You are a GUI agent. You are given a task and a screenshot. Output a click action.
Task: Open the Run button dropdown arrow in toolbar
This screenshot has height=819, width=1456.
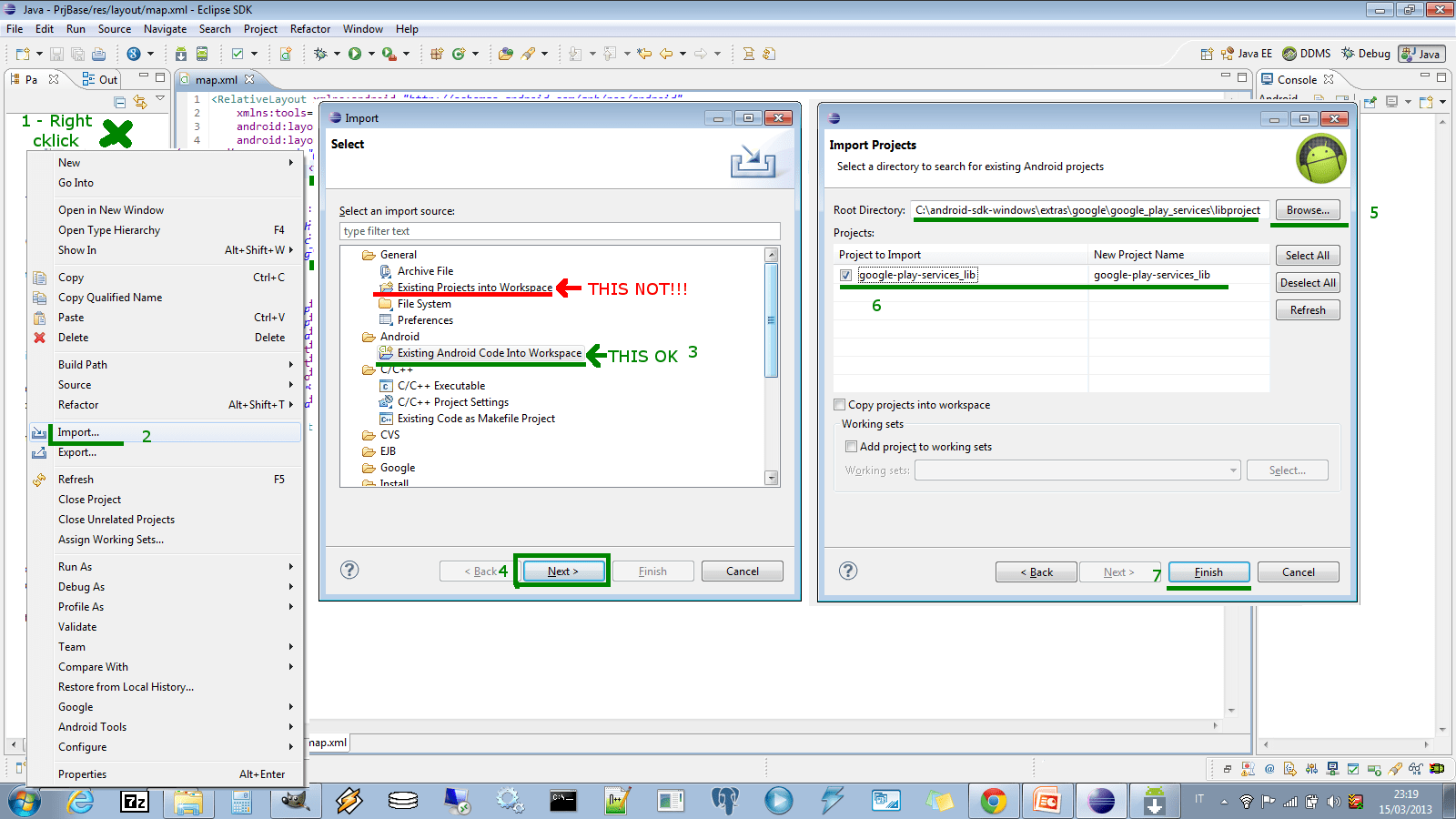coord(371,54)
